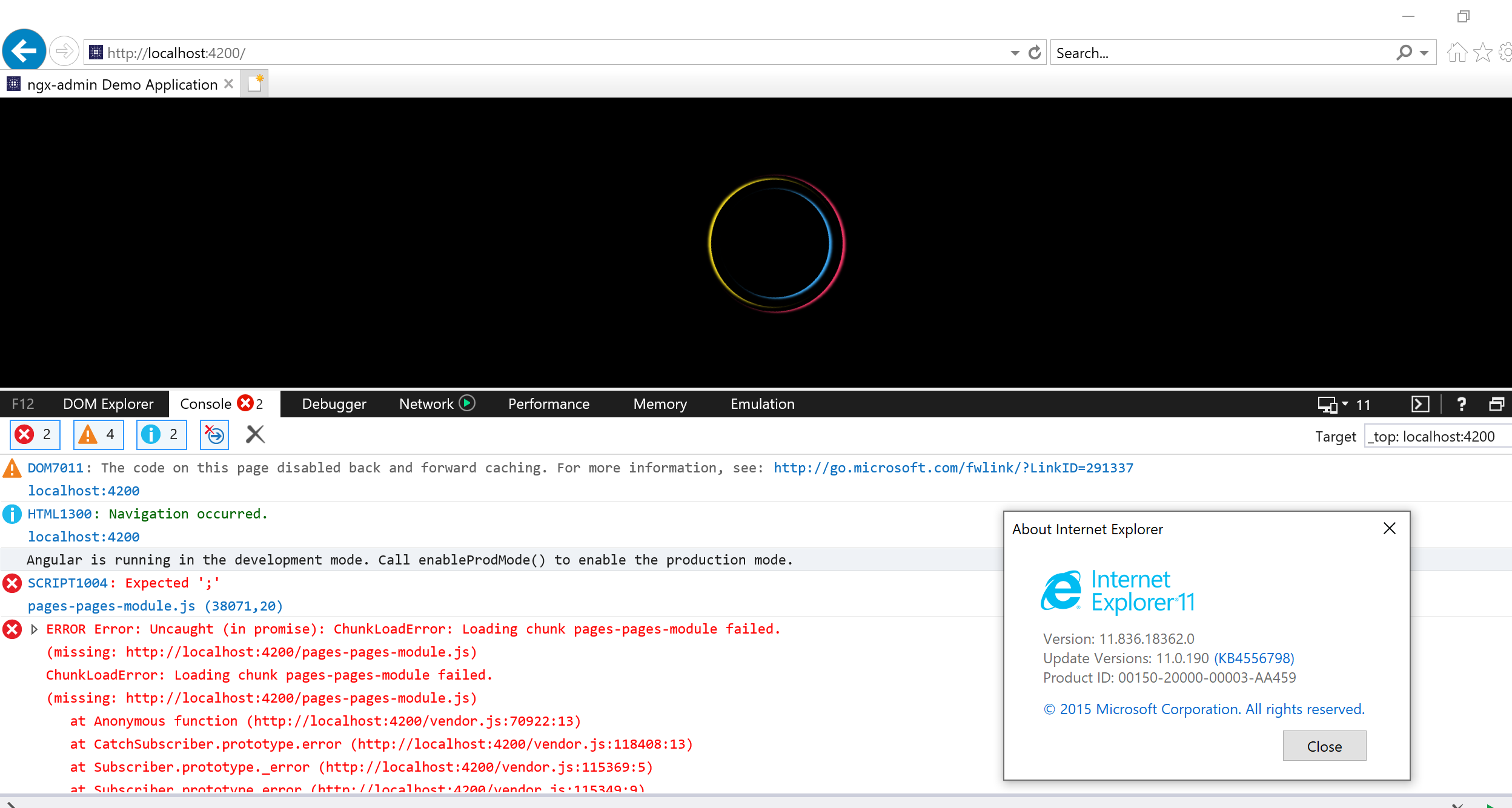
Task: Start network profiling play icon
Action: pos(467,403)
